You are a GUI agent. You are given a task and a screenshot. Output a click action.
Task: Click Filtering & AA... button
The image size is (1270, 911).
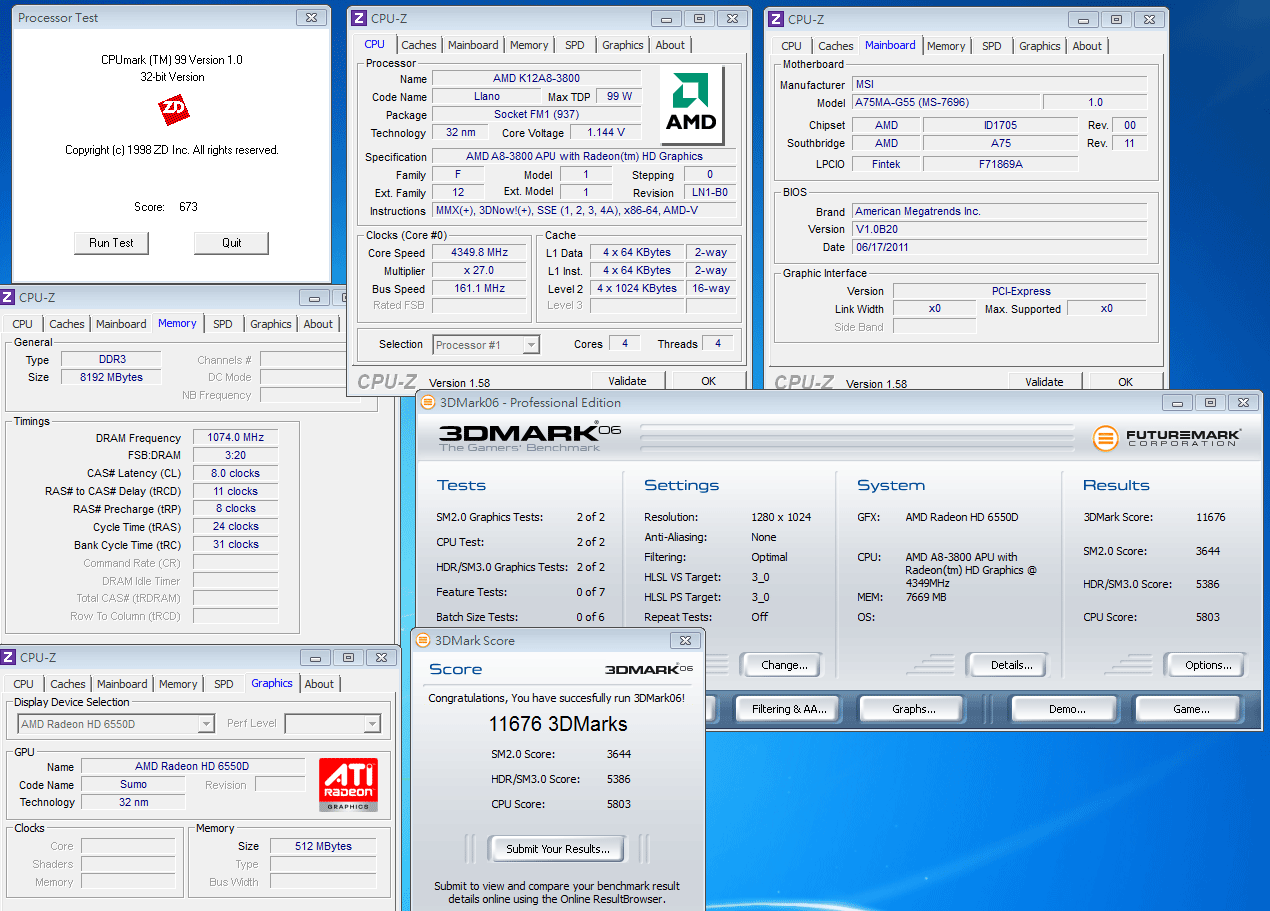tap(789, 709)
